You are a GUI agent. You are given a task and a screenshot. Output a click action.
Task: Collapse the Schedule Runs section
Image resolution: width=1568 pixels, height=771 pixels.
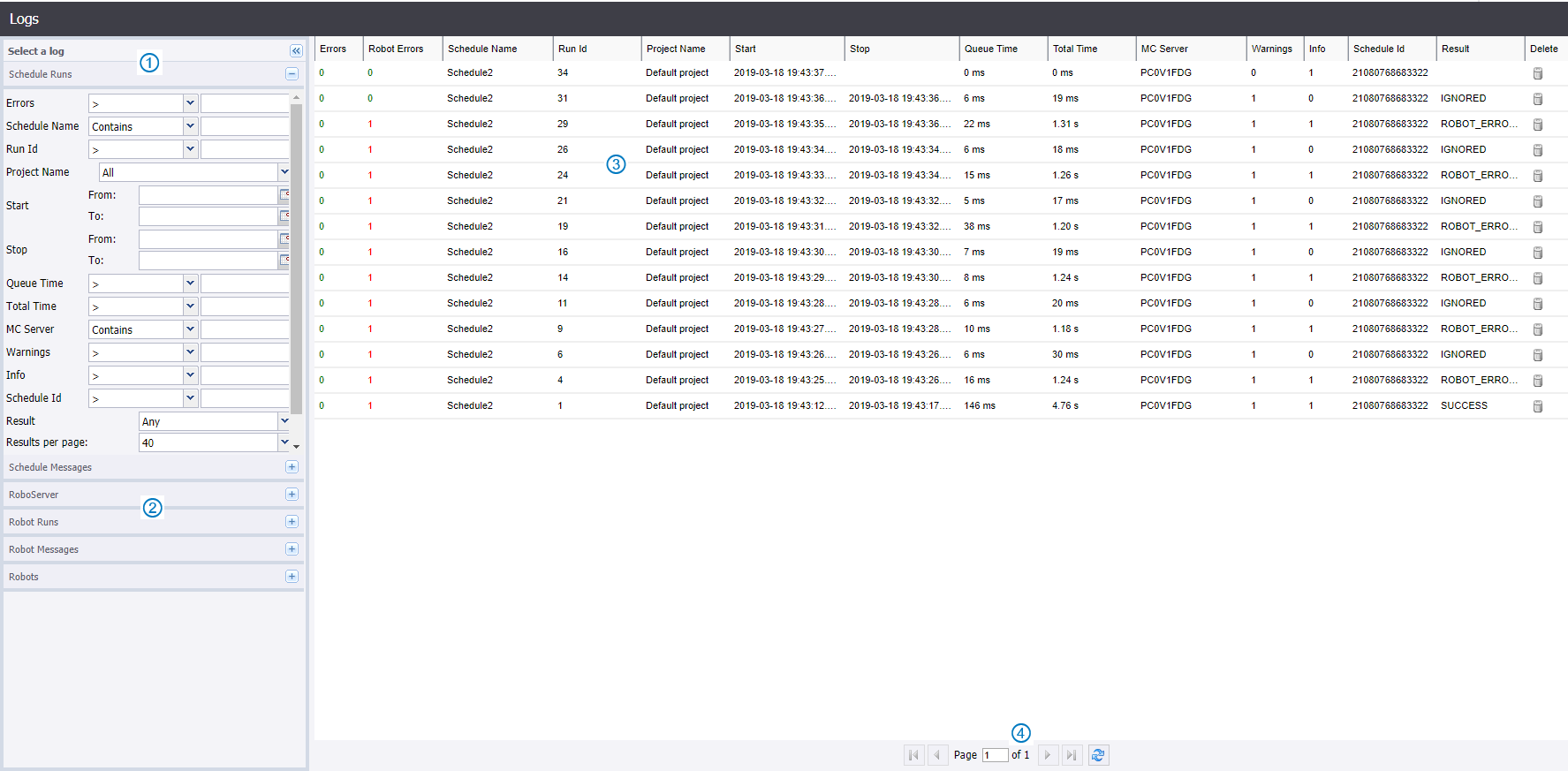click(292, 74)
